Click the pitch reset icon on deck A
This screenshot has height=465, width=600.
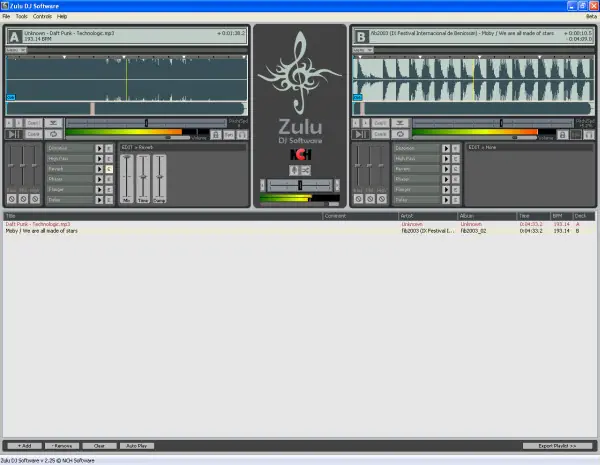pyautogui.click(x=54, y=123)
